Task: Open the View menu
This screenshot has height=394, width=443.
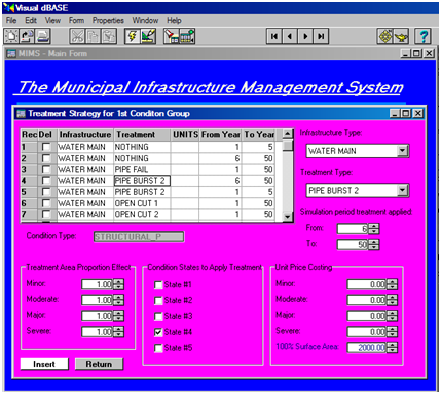Action: point(53,21)
